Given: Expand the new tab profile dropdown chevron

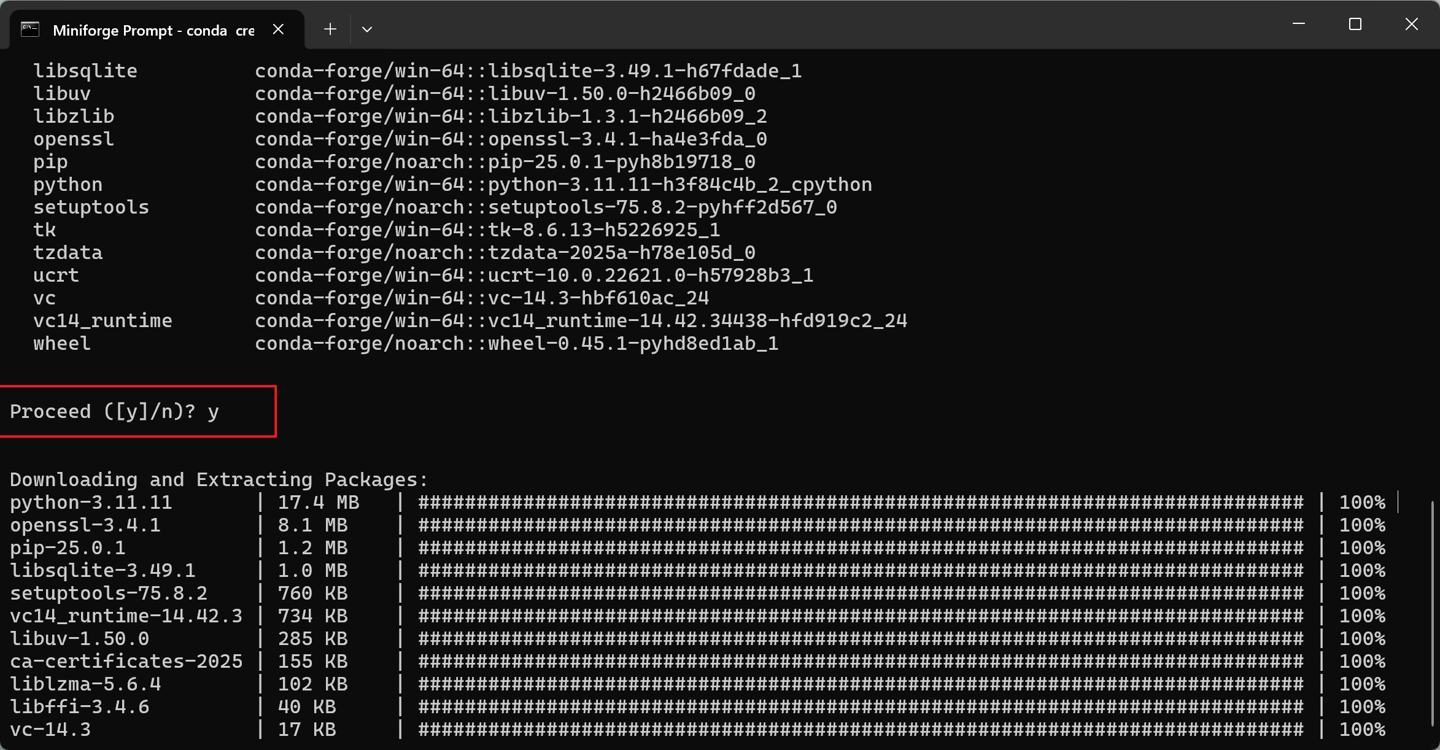Looking at the screenshot, I should (367, 30).
